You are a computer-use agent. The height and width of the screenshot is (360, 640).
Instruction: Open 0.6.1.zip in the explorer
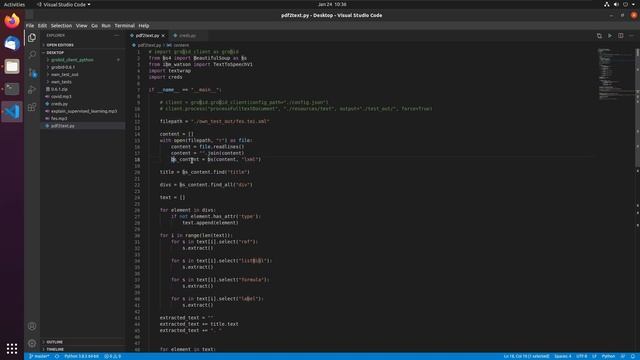point(59,89)
